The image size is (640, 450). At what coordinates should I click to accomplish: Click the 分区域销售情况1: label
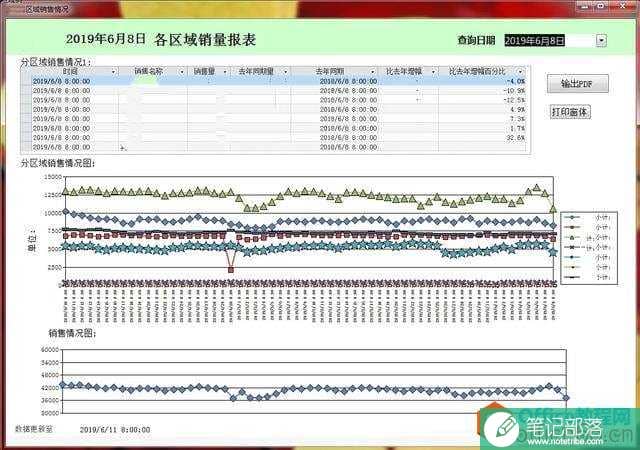tap(56, 62)
